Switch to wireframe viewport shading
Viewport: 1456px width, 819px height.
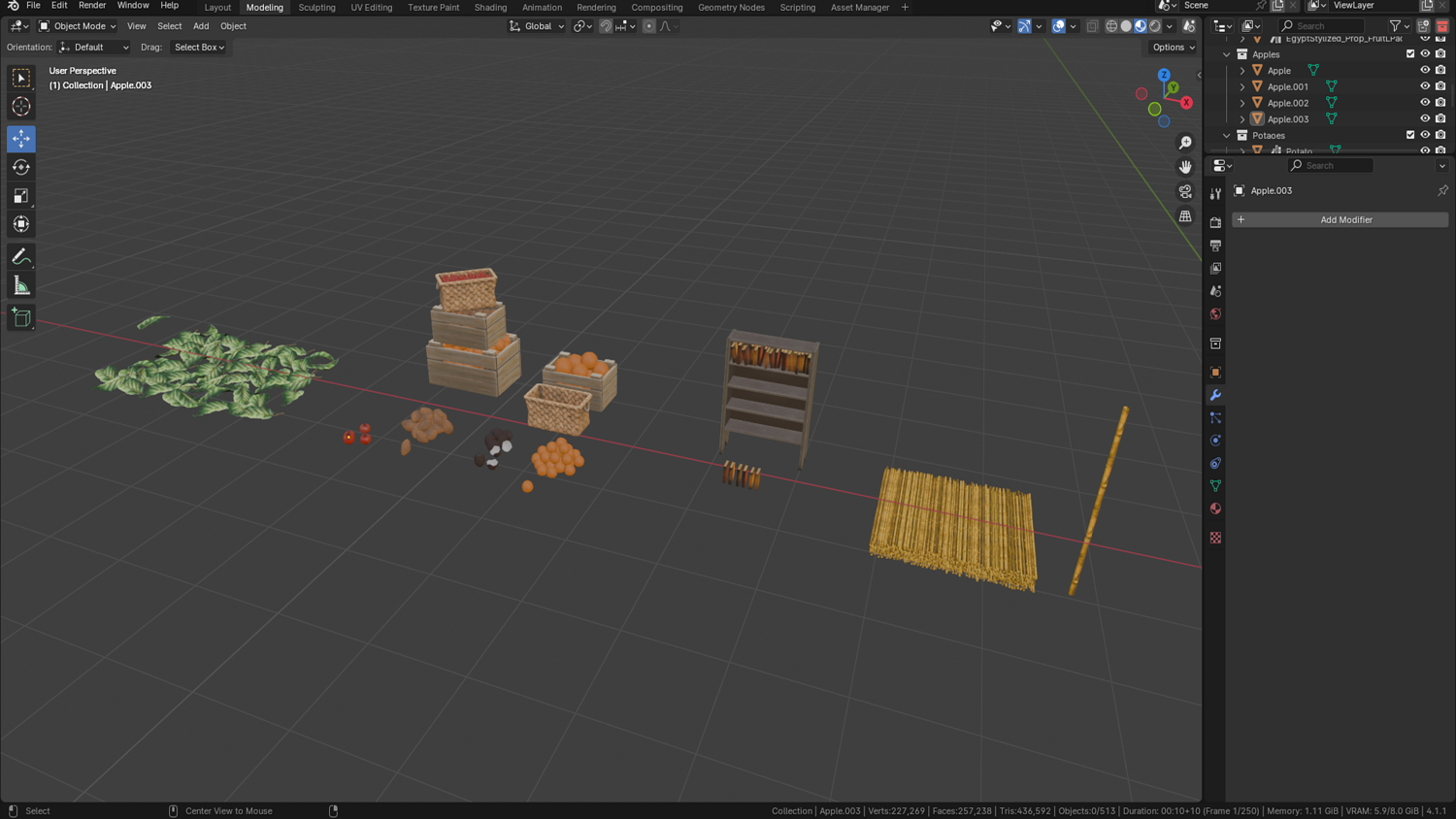[x=1111, y=26]
